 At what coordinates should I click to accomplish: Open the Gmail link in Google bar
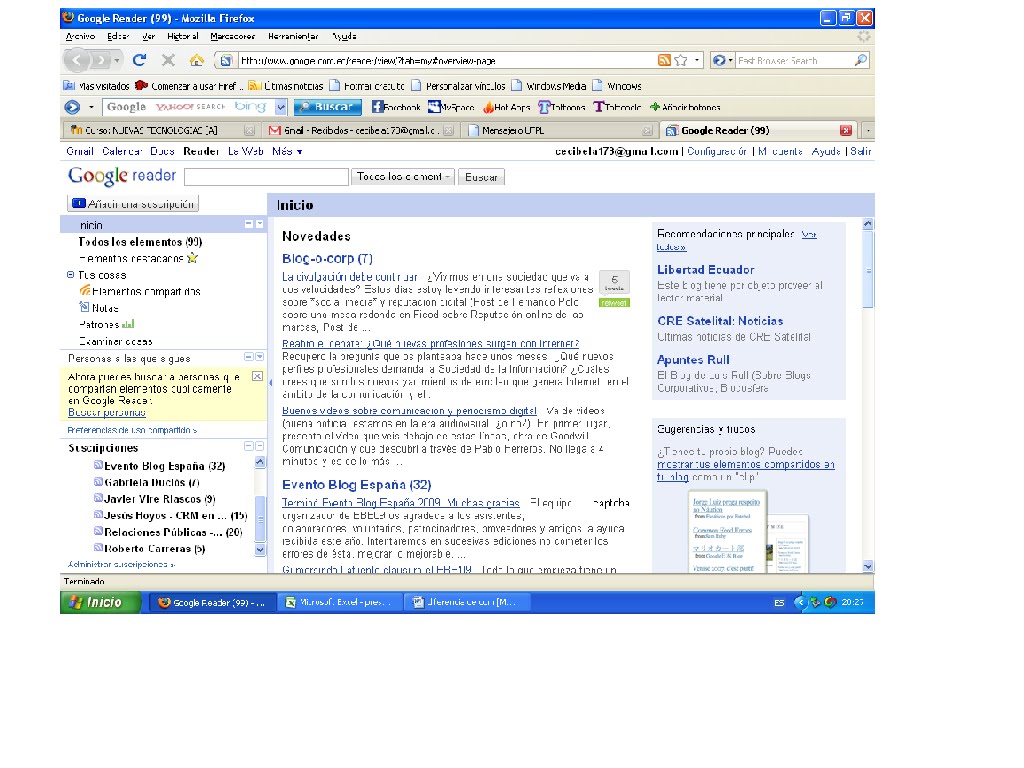tap(80, 152)
